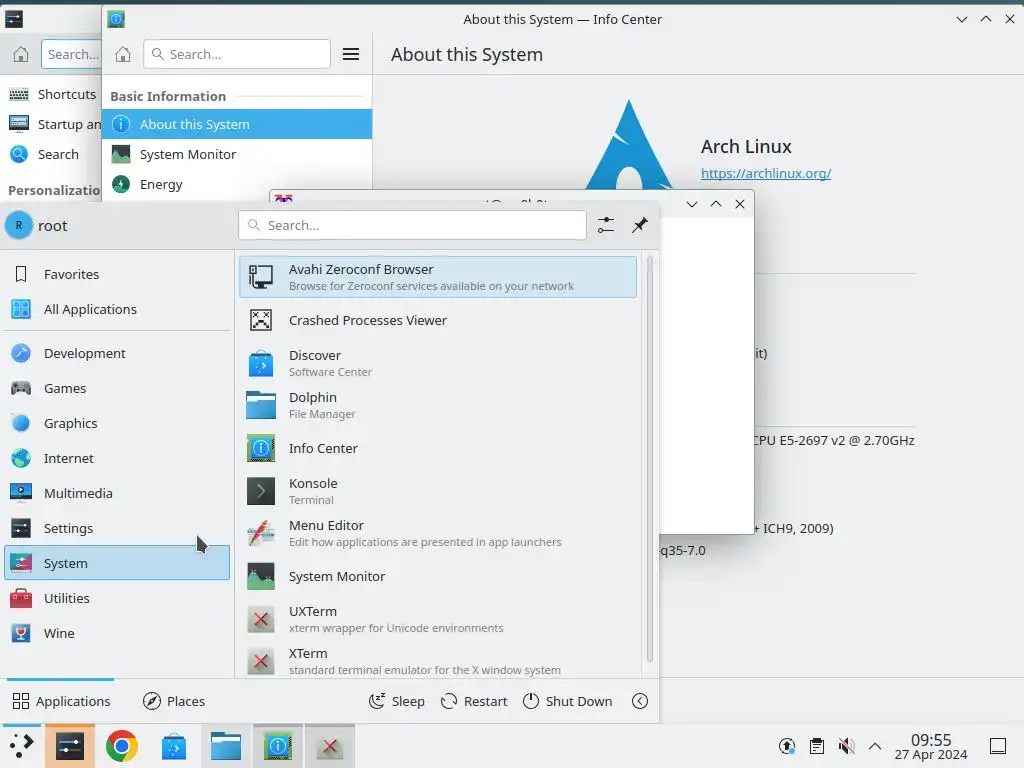Start UXTerm from the launcher
Viewport: 1024px width, 768px height.
click(438, 619)
